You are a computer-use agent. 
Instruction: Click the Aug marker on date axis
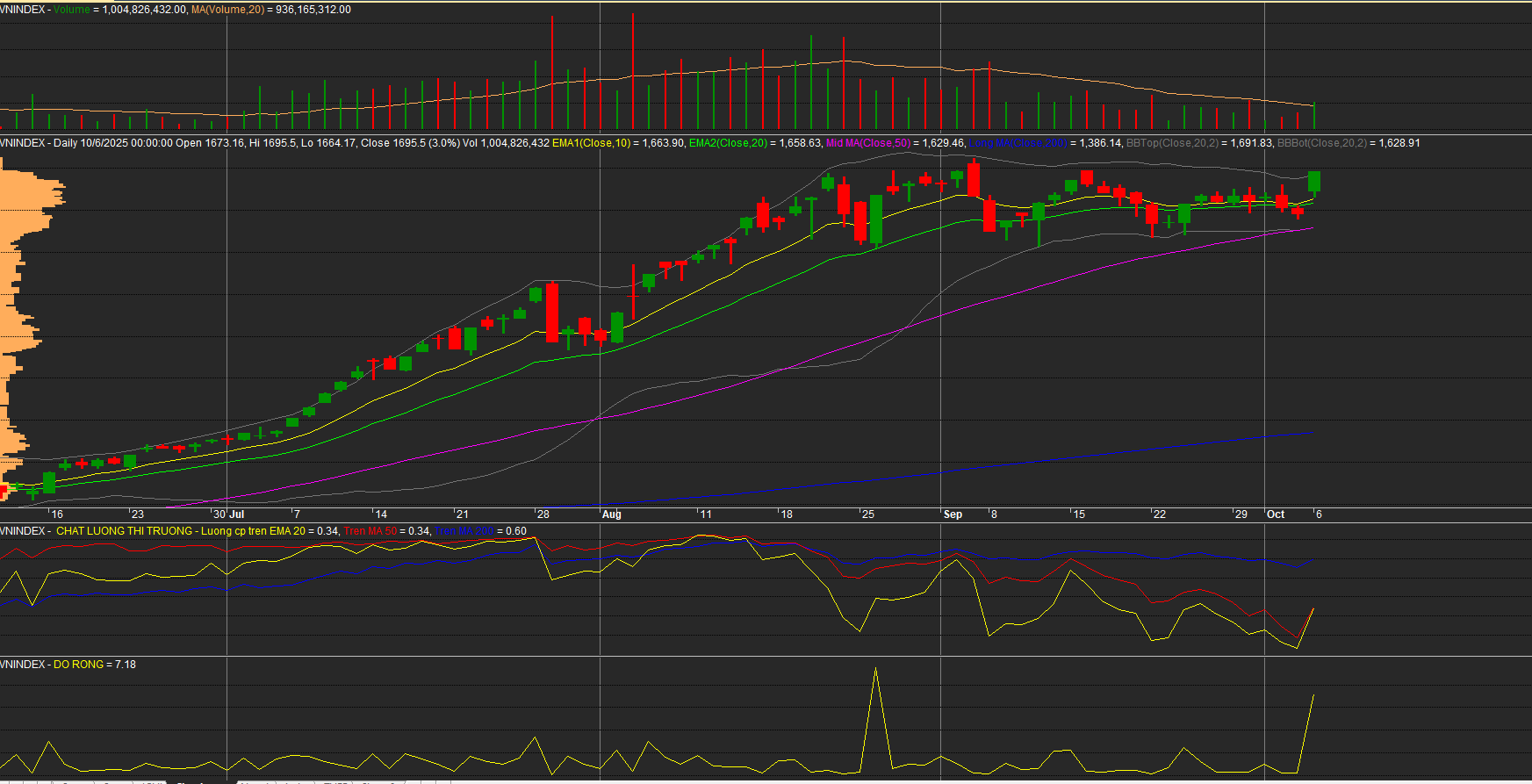click(611, 514)
